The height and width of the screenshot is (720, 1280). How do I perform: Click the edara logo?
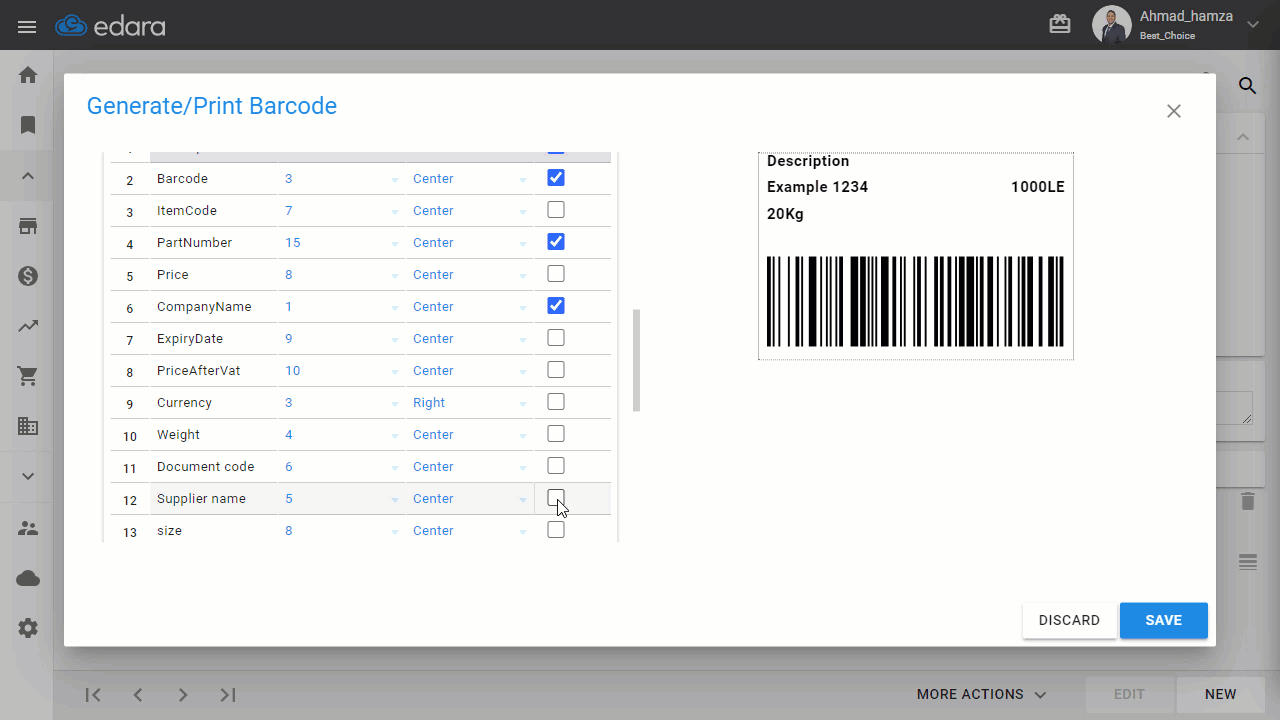(x=110, y=26)
